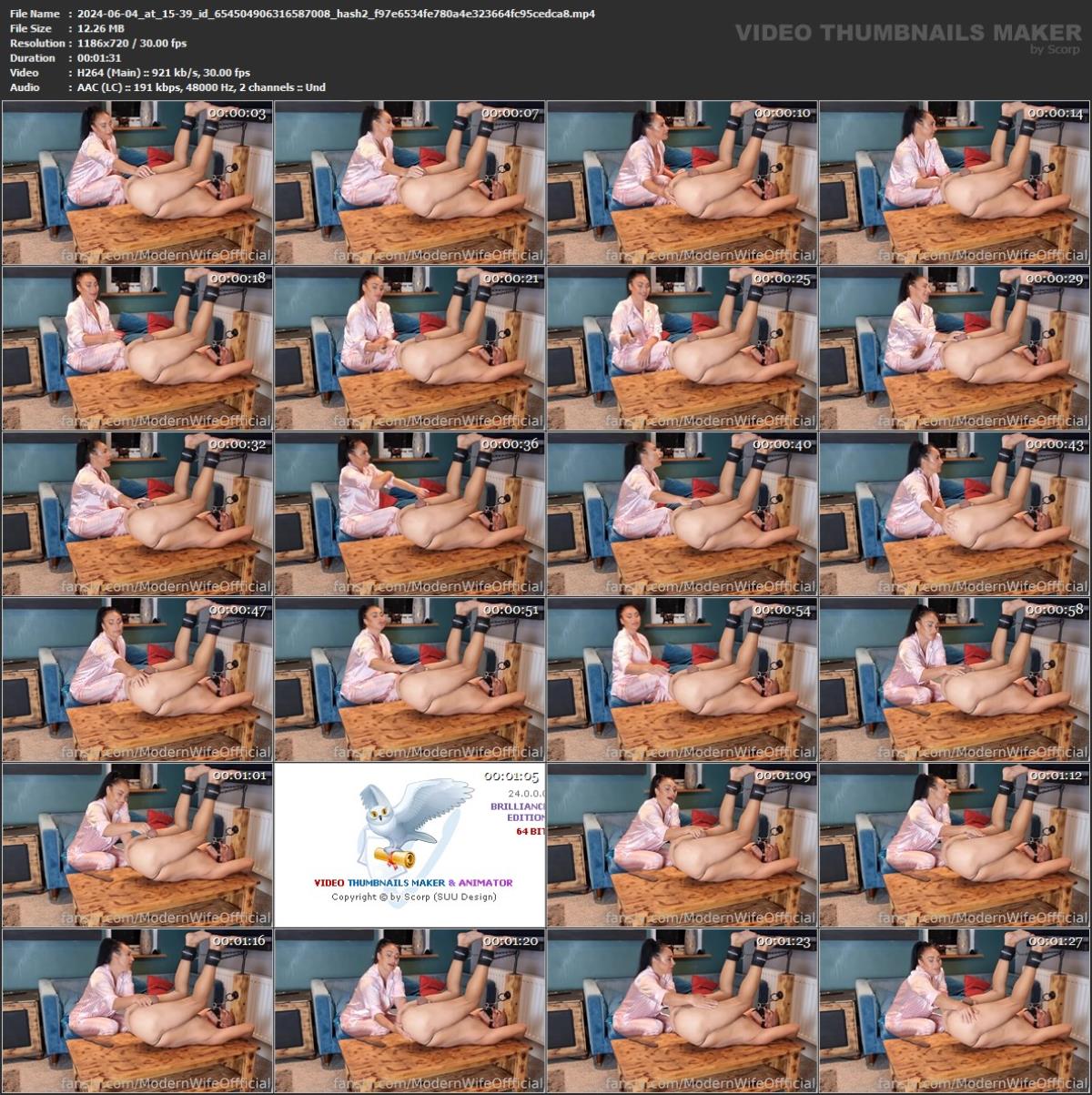
Task: Click the File Size value '12.26 MB'
Action: (98, 28)
